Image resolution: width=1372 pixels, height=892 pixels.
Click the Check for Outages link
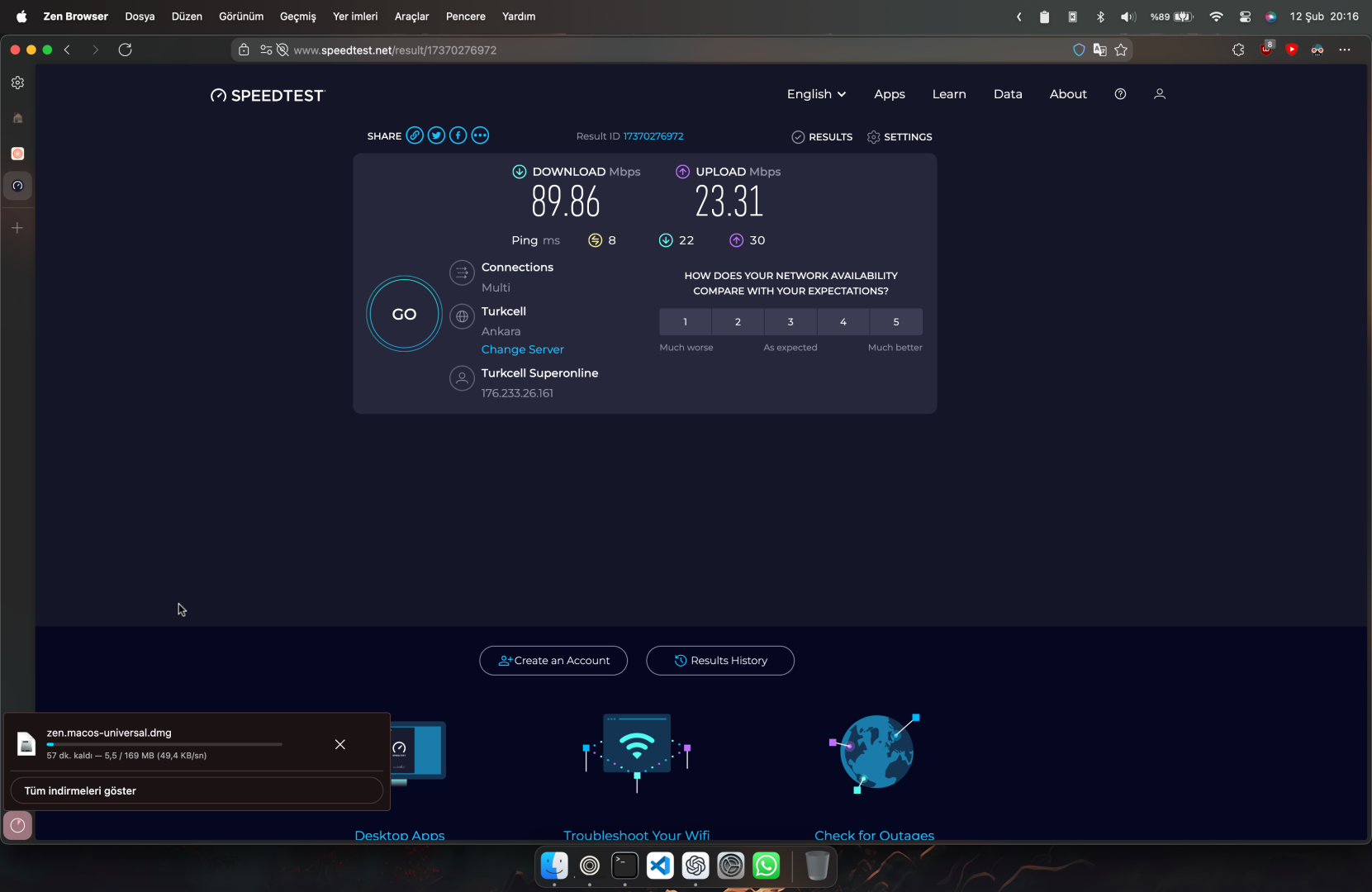(x=875, y=835)
